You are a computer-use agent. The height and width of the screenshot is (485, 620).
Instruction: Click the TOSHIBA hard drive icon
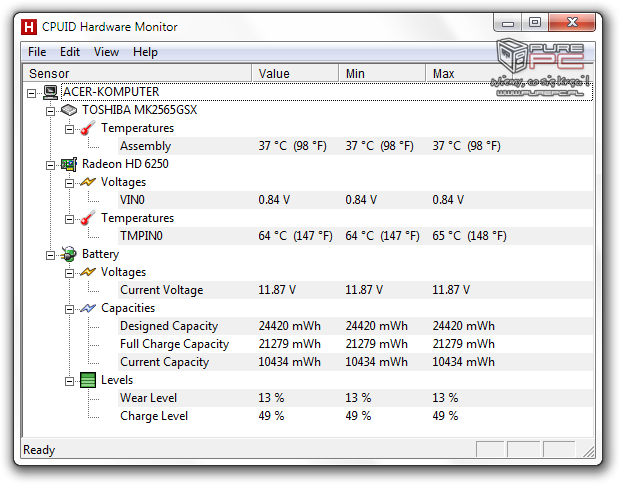coord(69,110)
